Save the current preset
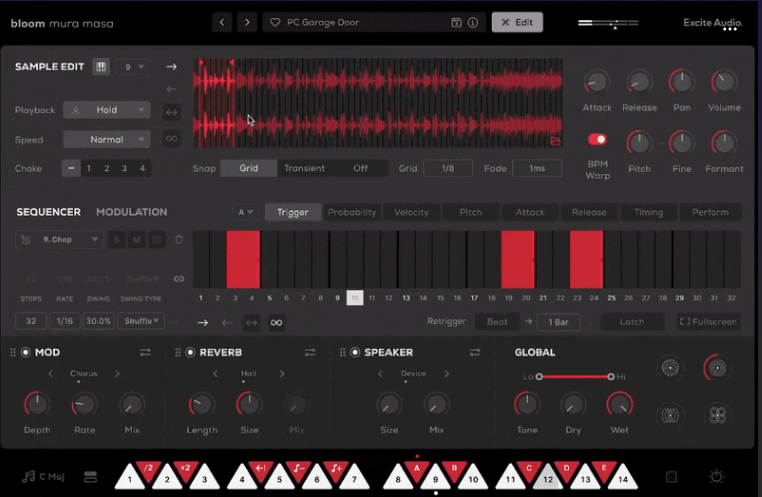 pyautogui.click(x=456, y=22)
